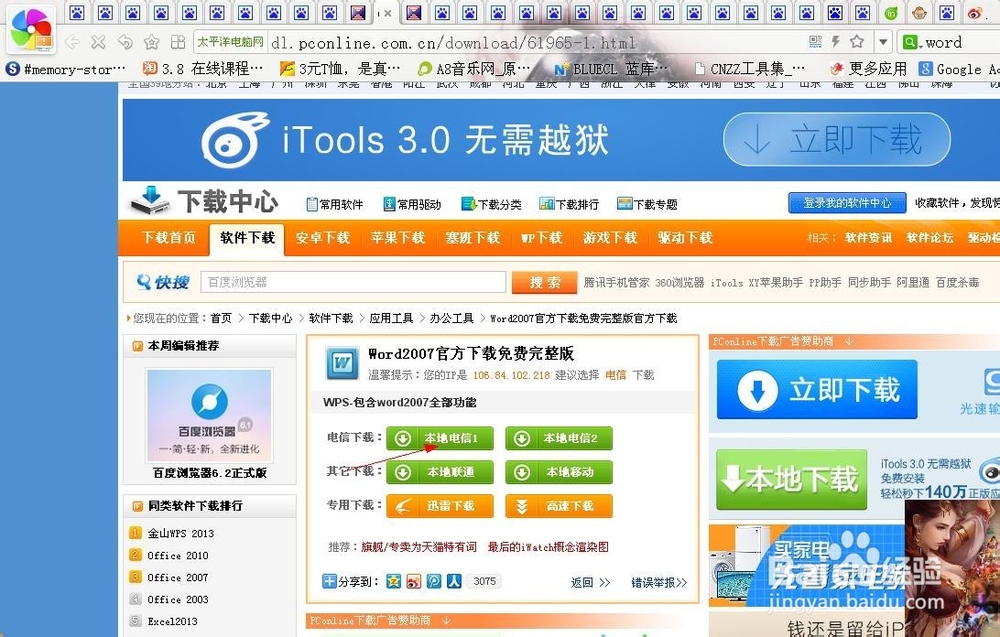Click the 下载中心 download tray logo
The width and height of the screenshot is (1000, 637).
click(x=151, y=200)
